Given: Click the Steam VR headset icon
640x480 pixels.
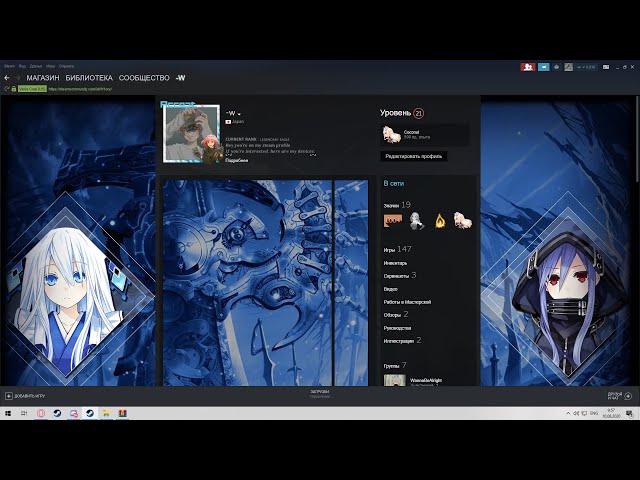Looking at the screenshot, I should point(556,67).
